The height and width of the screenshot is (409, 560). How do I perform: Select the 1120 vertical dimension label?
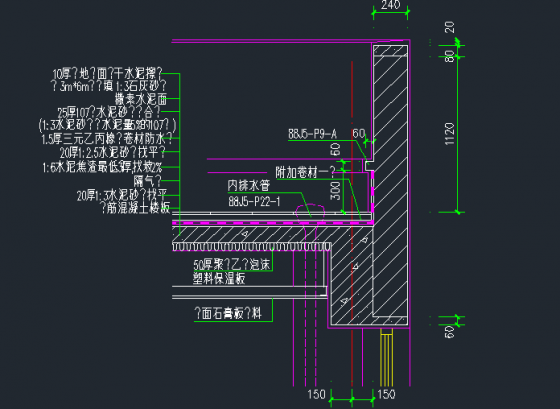tap(450, 134)
